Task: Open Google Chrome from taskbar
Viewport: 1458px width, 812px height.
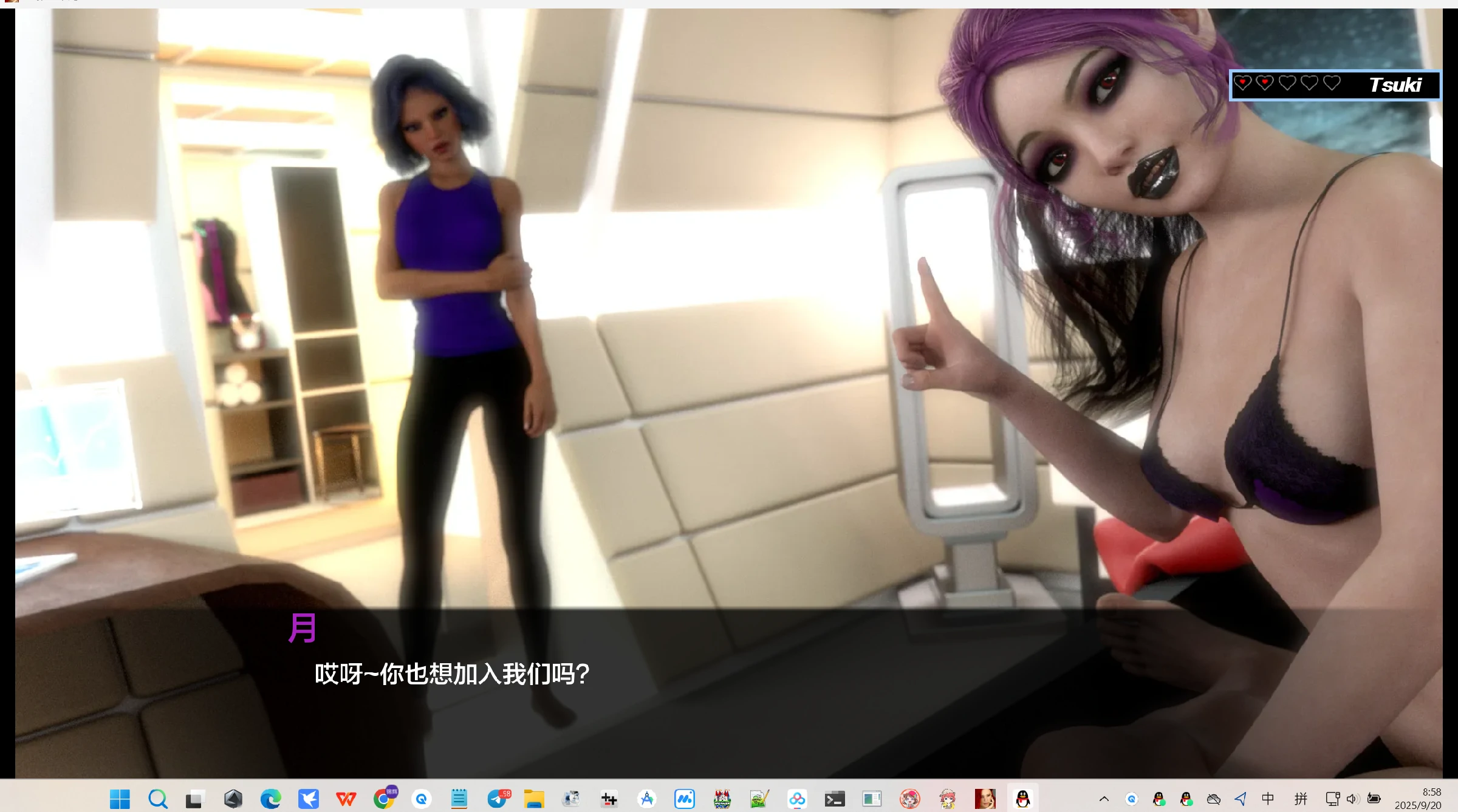Action: coord(383,799)
